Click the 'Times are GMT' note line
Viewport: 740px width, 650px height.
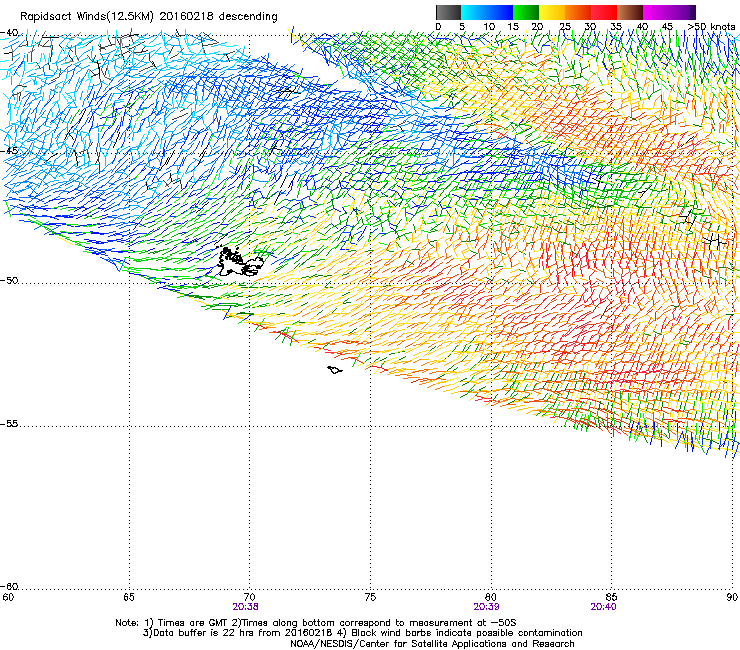point(316,623)
